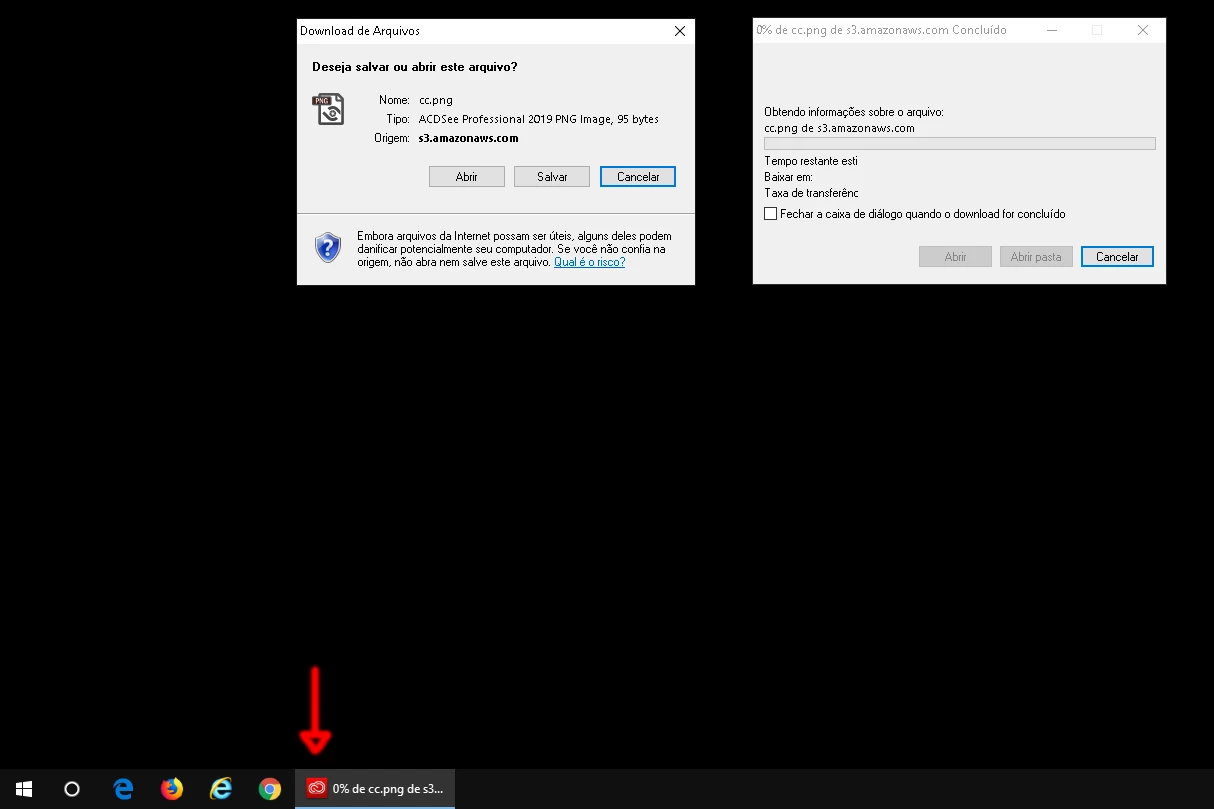Open the 'Qual é o risco?' link
1214x809 pixels.
pos(589,262)
